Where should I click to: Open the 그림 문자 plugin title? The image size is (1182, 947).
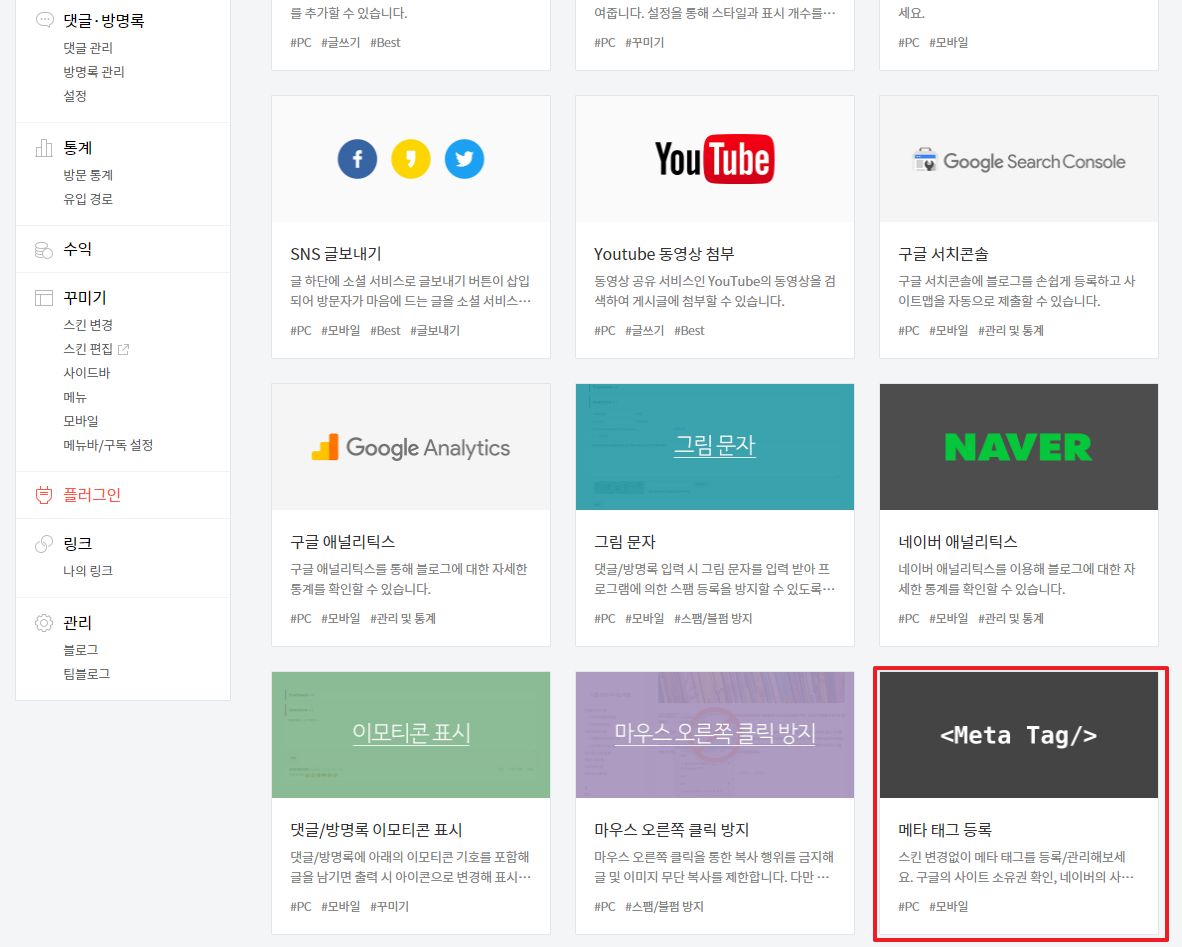(x=625, y=542)
